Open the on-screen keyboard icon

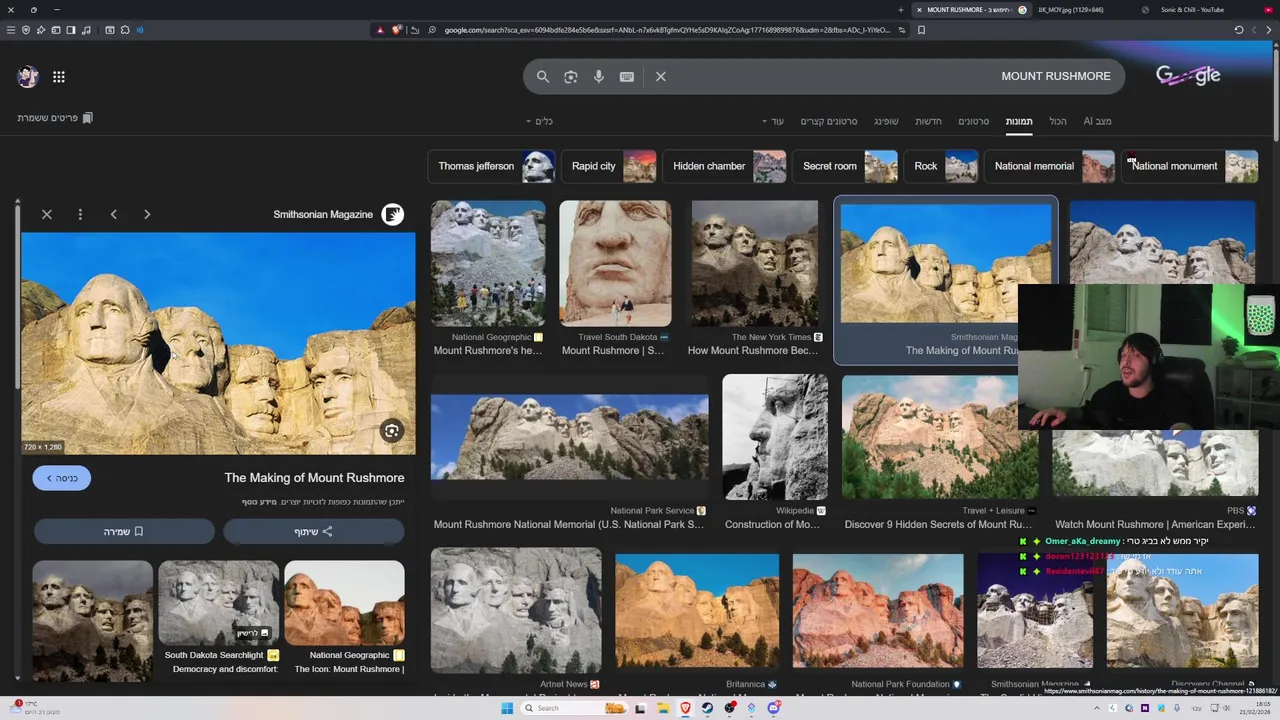tap(627, 76)
